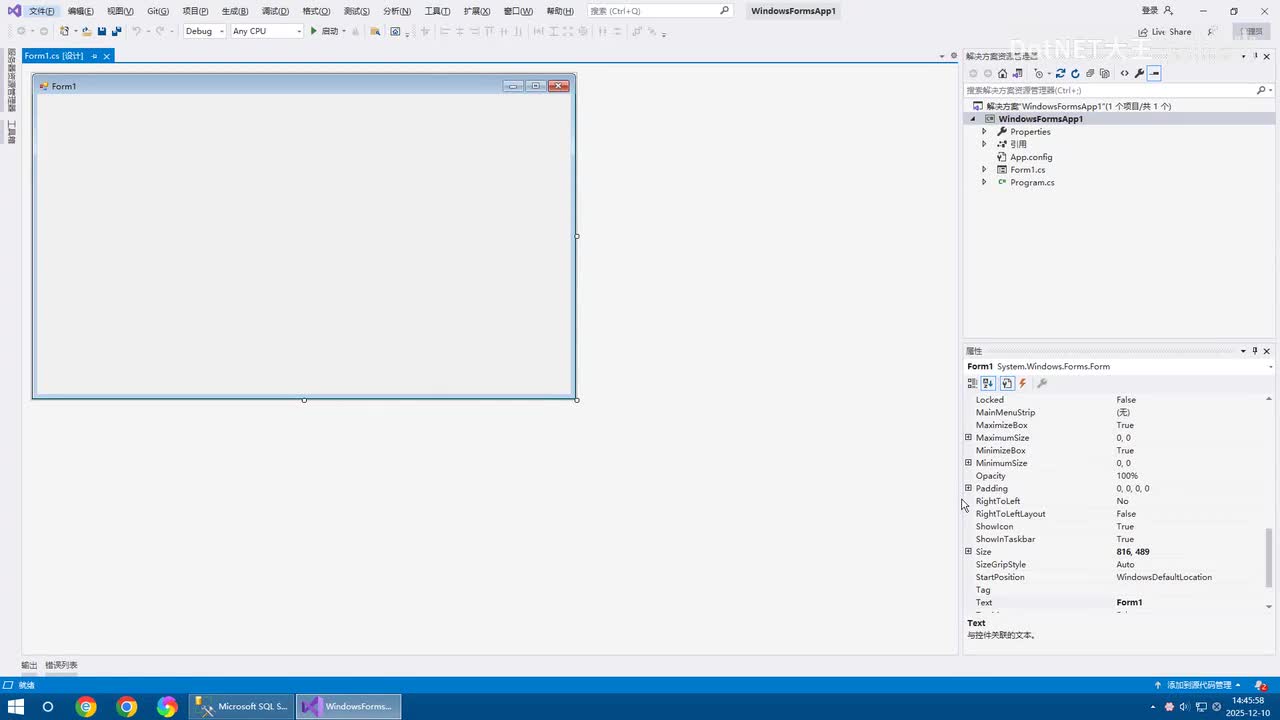1280x720 pixels.
Task: Click the View Code icon in Solution Explorer
Action: (x=1124, y=73)
